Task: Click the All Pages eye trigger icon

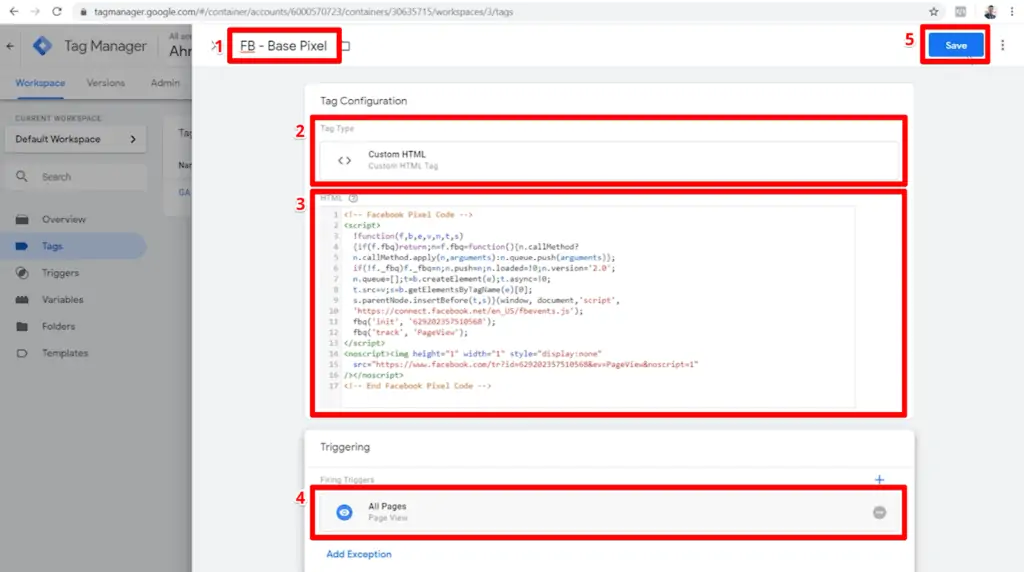Action: 344,513
